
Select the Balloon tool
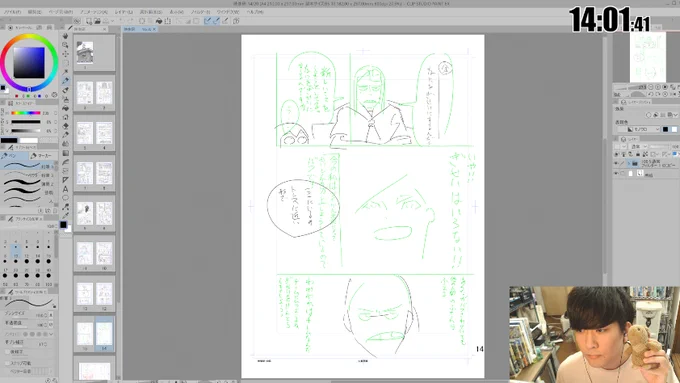[65, 198]
